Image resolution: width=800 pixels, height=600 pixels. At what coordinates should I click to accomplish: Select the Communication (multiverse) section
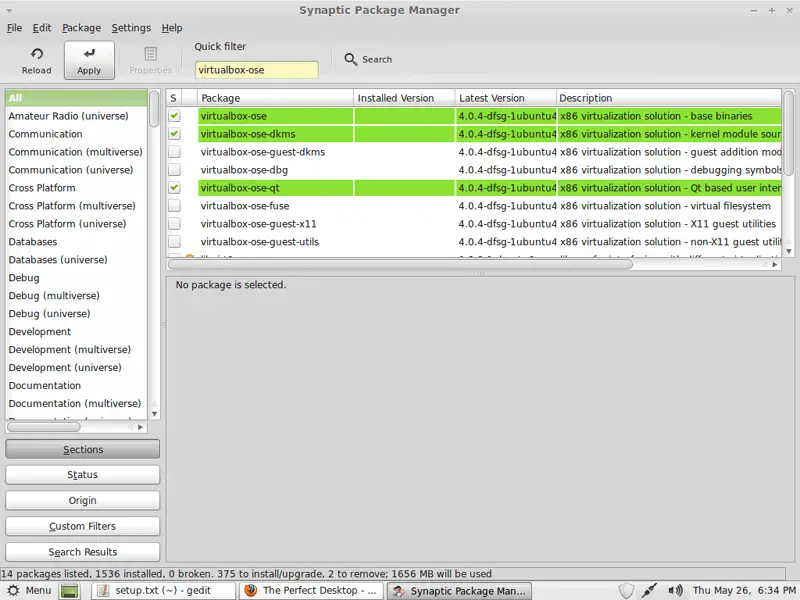coord(76,152)
